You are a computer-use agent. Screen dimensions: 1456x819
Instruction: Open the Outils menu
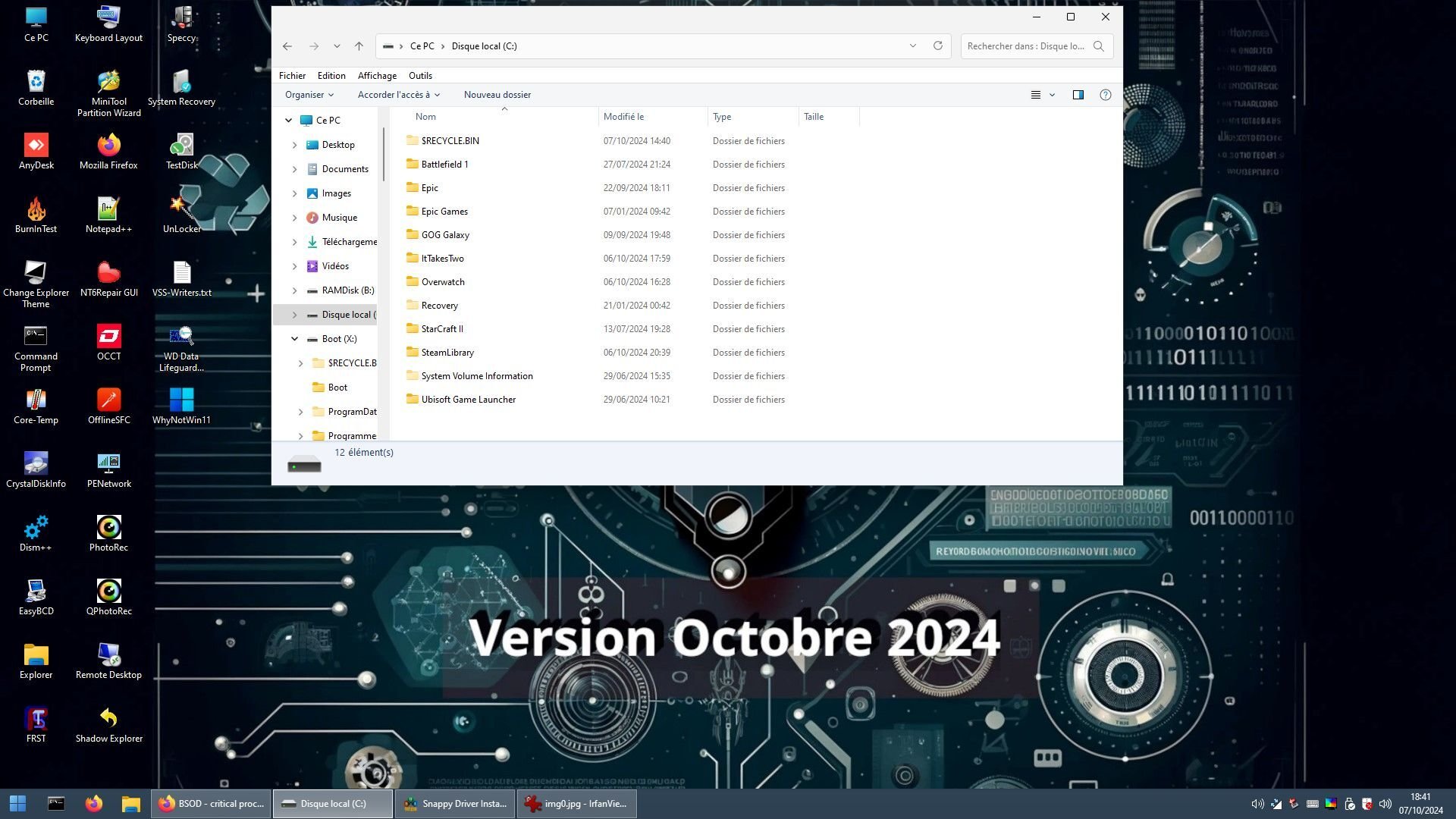point(420,76)
